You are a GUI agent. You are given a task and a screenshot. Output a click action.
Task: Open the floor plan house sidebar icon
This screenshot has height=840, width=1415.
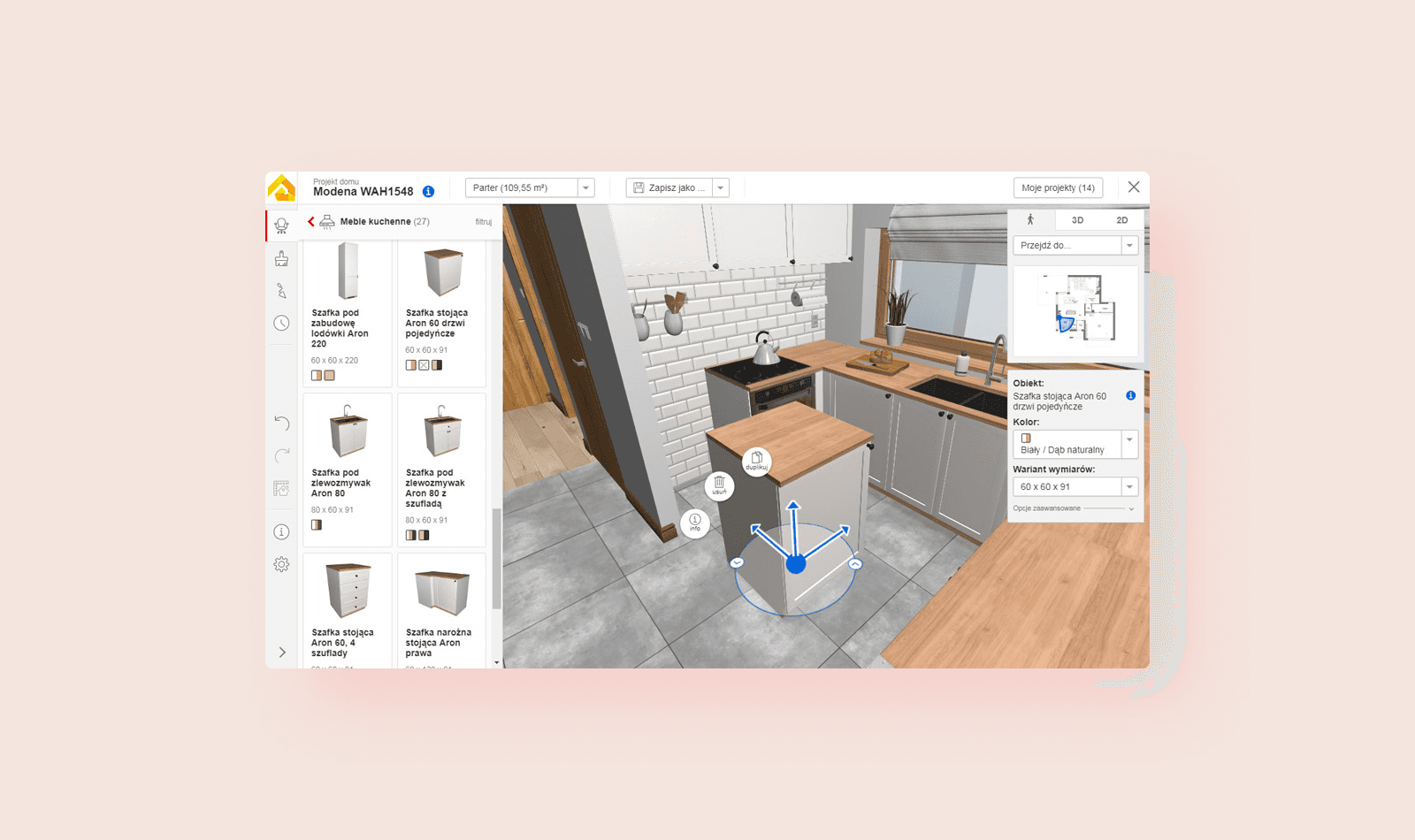[x=281, y=488]
